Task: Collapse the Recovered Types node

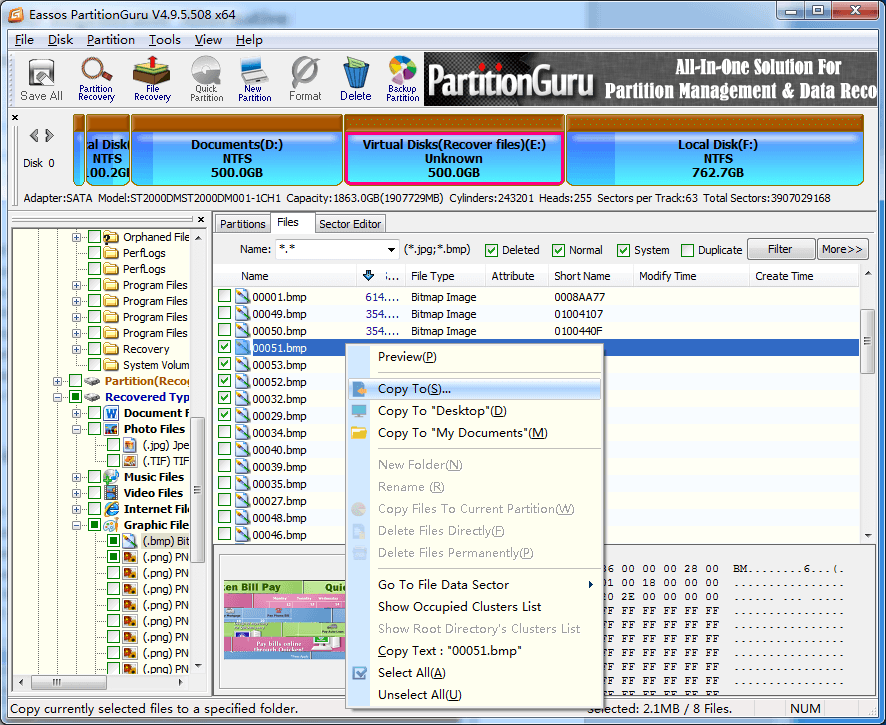Action: point(57,397)
